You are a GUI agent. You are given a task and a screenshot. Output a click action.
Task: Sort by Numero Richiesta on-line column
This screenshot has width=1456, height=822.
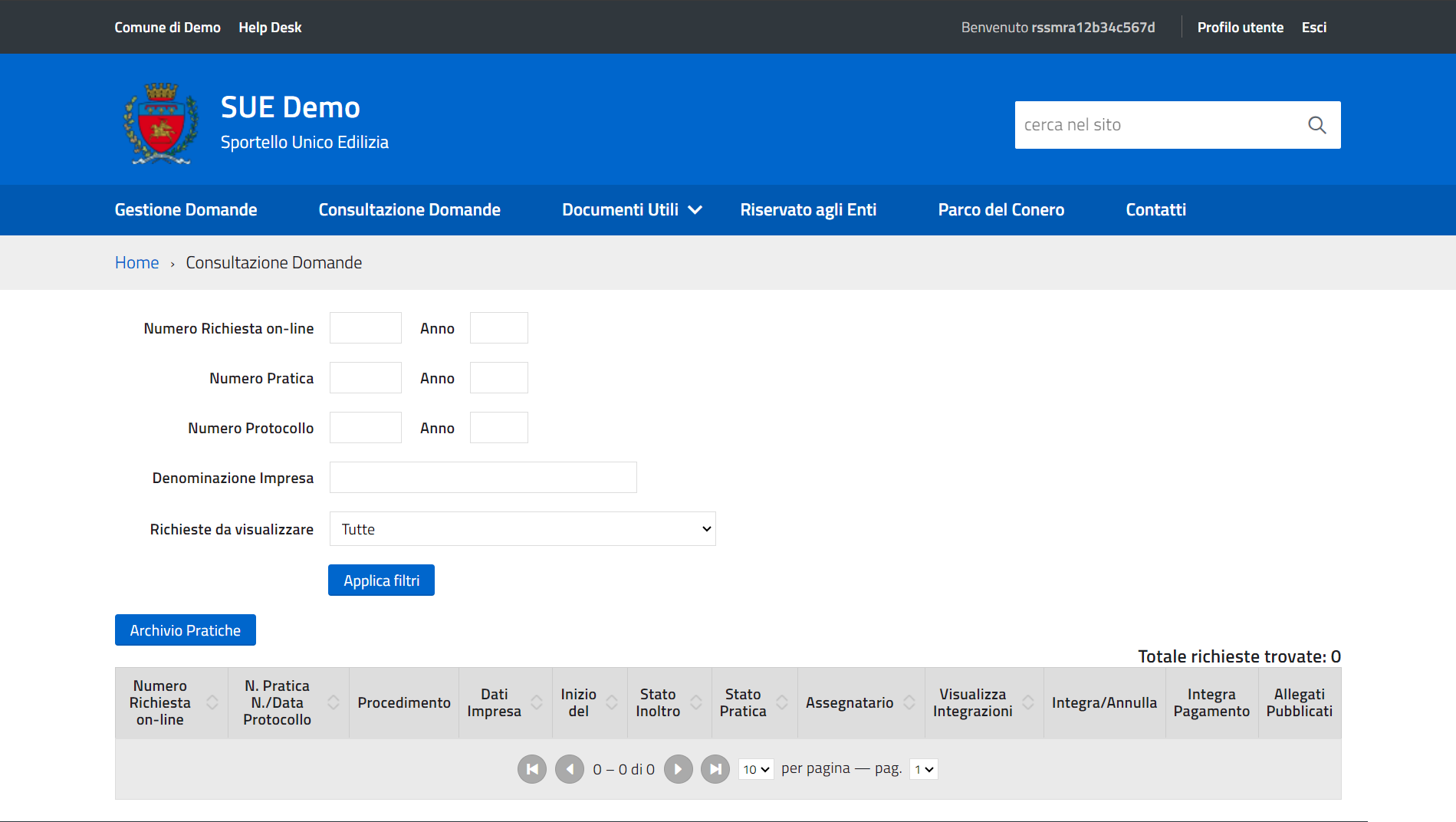click(x=212, y=702)
